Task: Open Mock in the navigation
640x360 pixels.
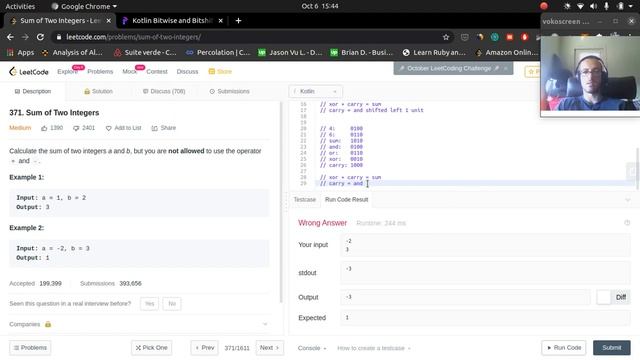Action: (x=129, y=71)
